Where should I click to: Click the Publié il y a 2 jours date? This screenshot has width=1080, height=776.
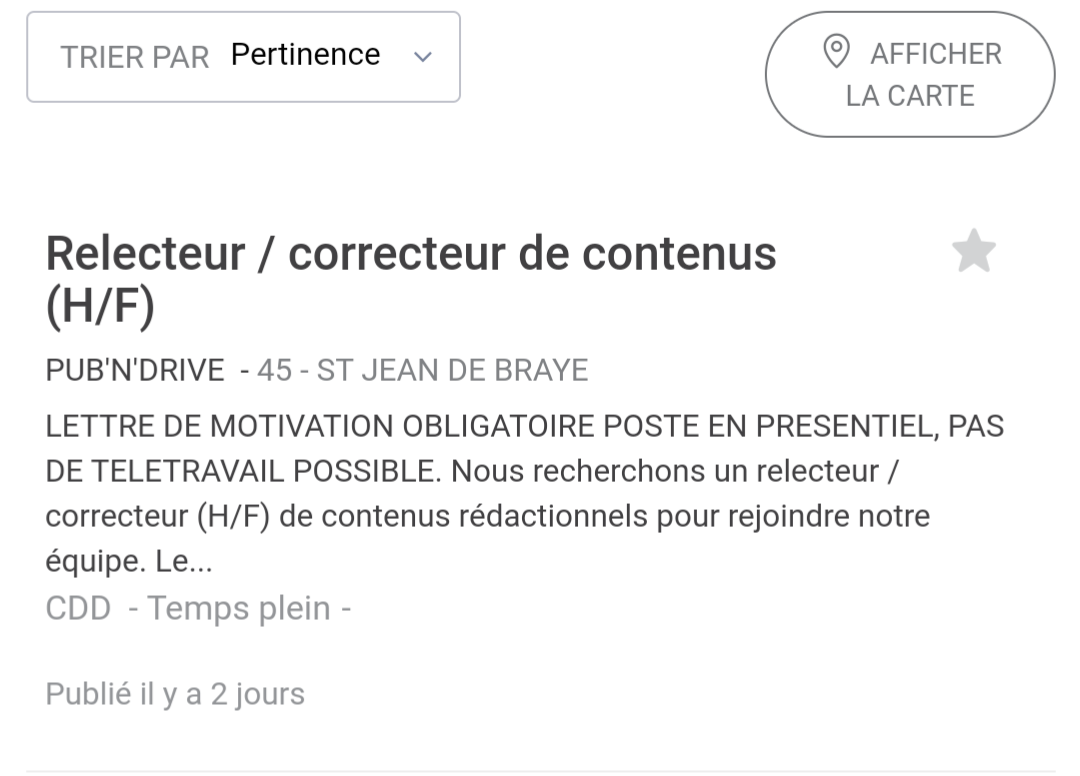tap(175, 694)
